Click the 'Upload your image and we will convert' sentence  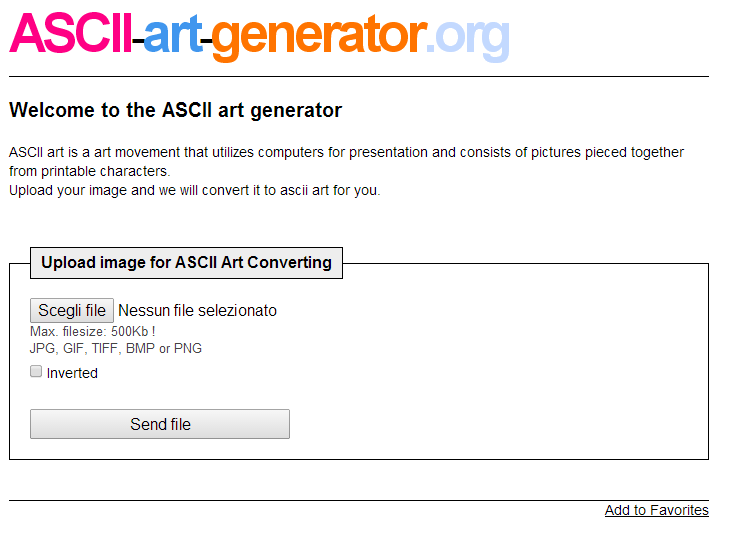(195, 190)
